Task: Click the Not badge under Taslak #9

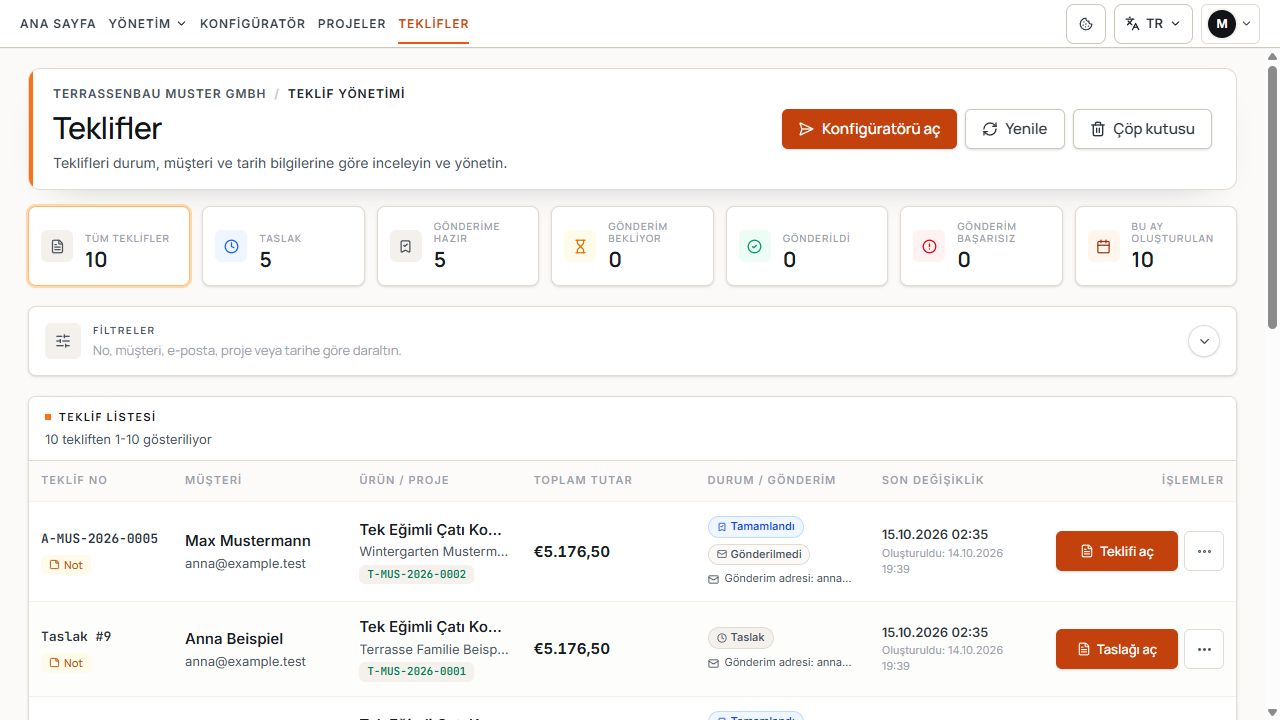Action: [x=66, y=663]
